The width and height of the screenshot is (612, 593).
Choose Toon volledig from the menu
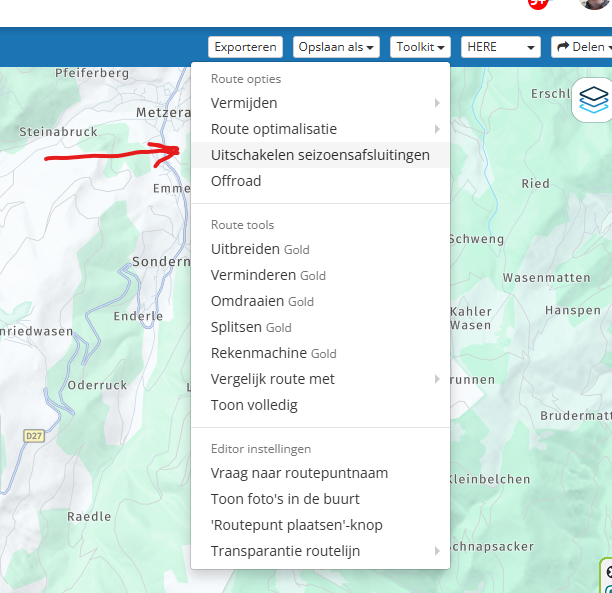click(x=254, y=405)
